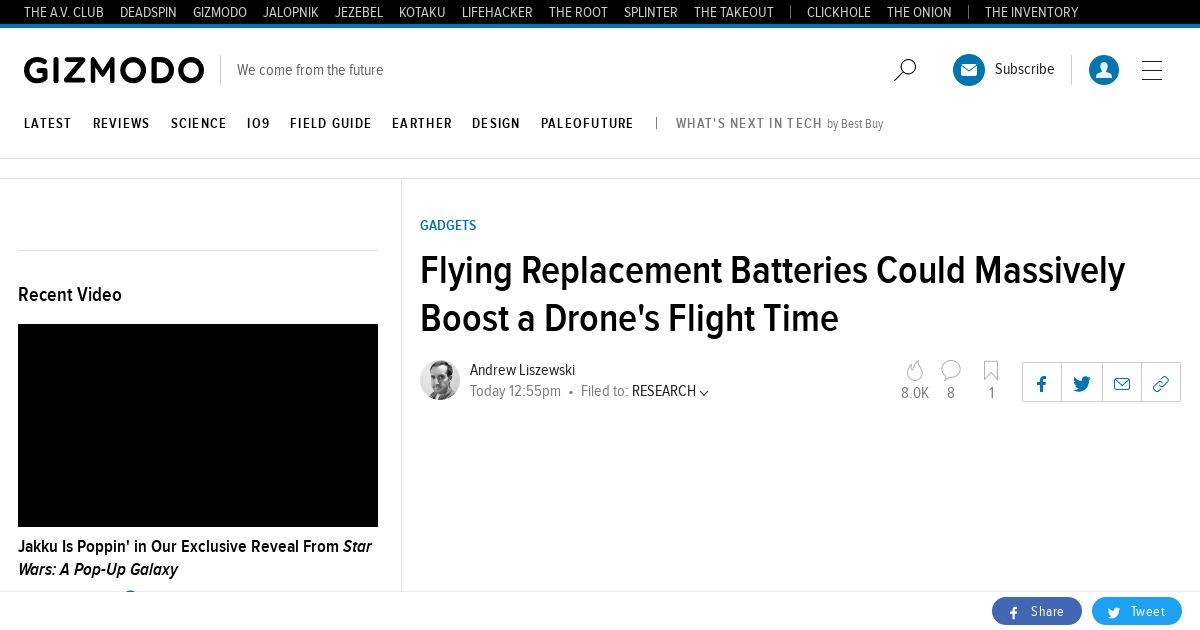Screen dimensions: 1200x630
Task: Play the Recent Video player
Action: pyautogui.click(x=198, y=425)
